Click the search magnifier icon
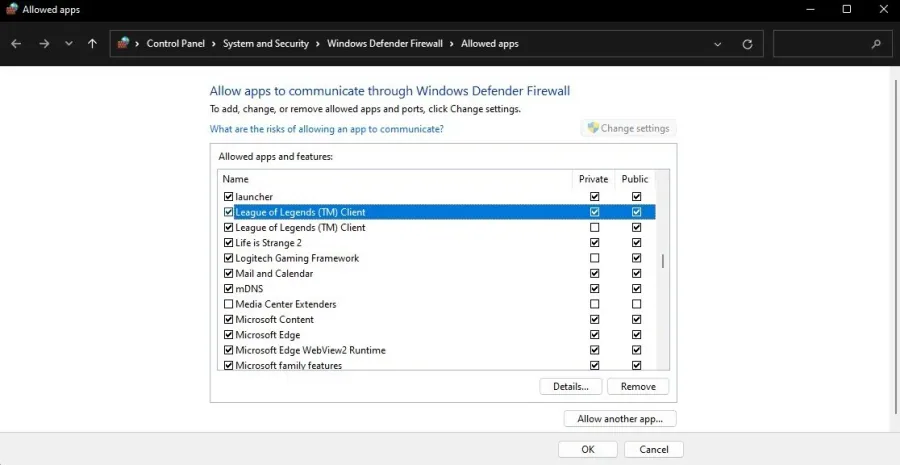 coord(876,44)
